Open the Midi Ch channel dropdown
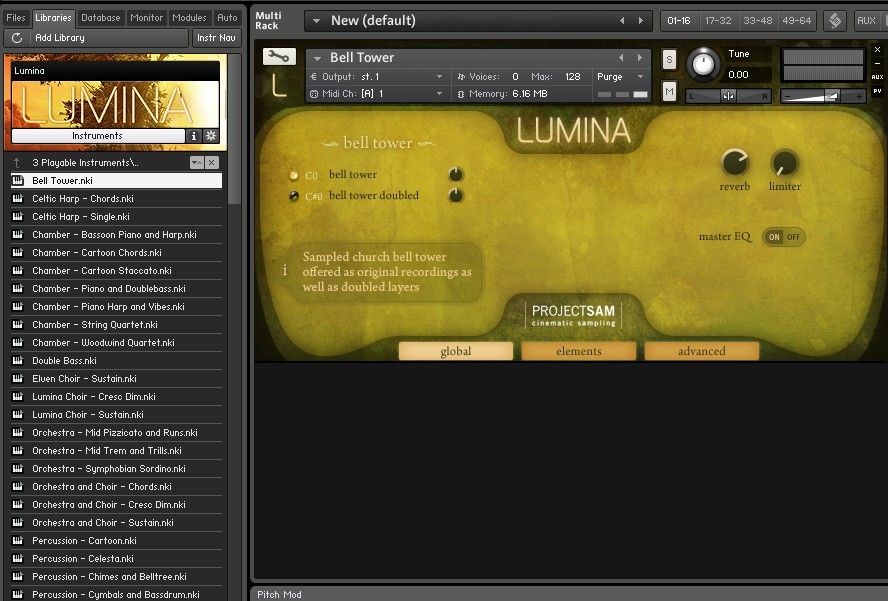888x601 pixels. coord(439,94)
